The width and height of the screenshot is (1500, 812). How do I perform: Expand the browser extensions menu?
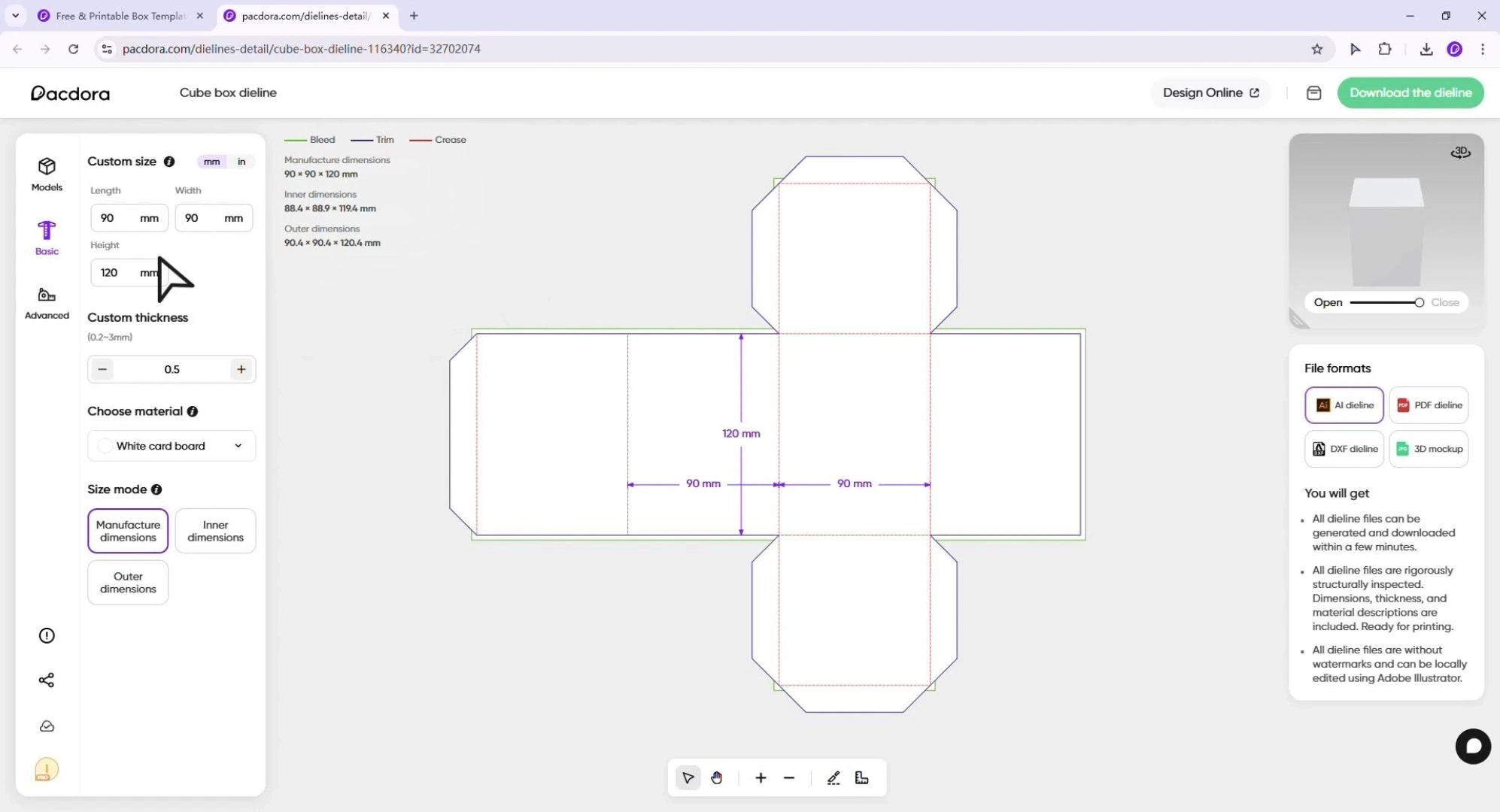tap(1384, 48)
